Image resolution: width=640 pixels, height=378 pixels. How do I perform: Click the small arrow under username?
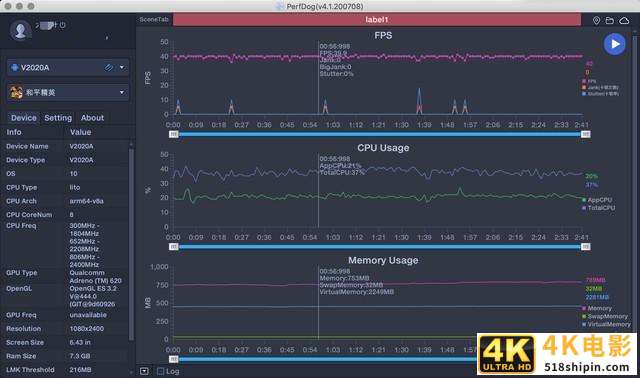[107, 38]
